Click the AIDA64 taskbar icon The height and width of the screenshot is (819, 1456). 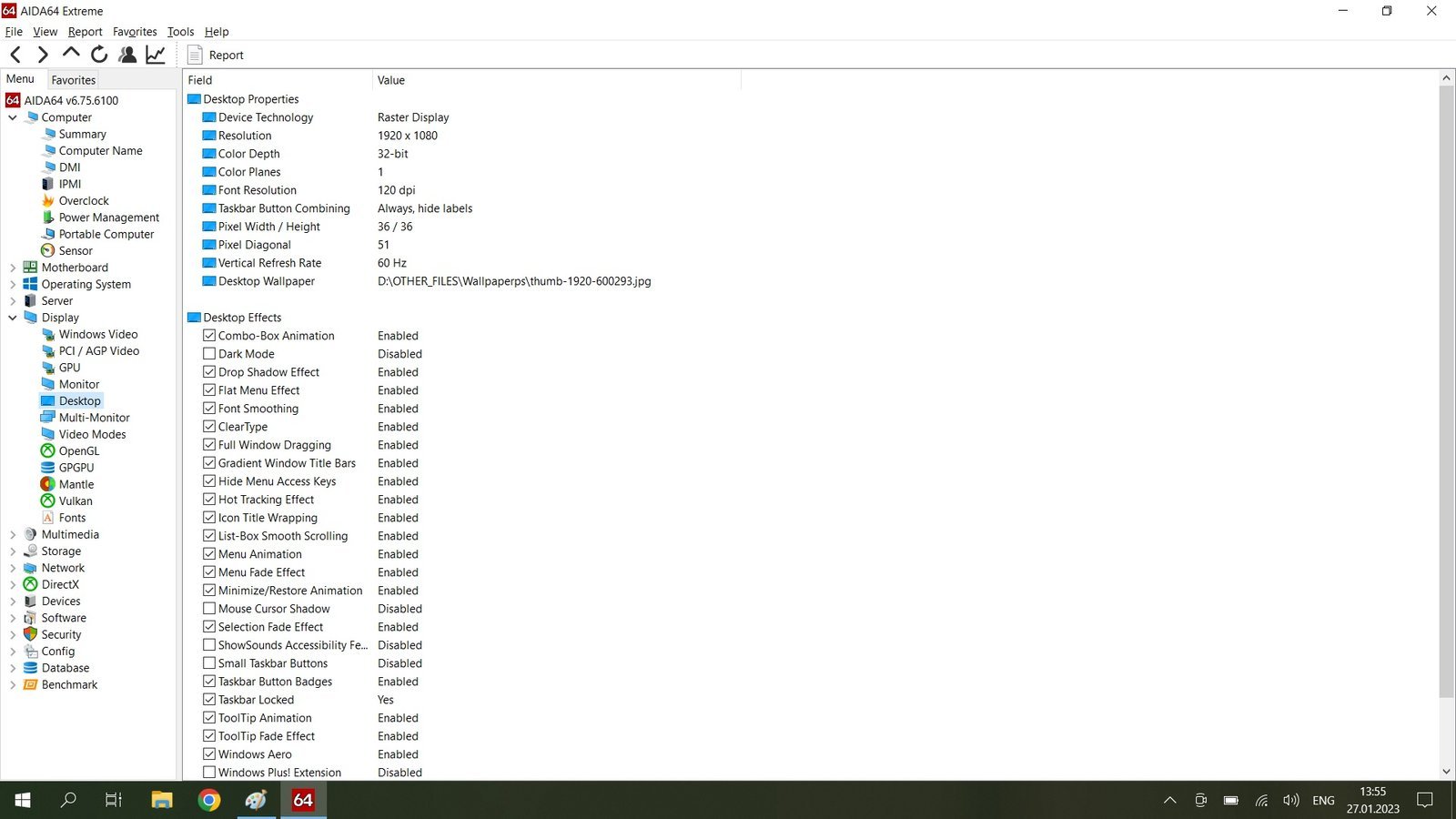[x=303, y=800]
